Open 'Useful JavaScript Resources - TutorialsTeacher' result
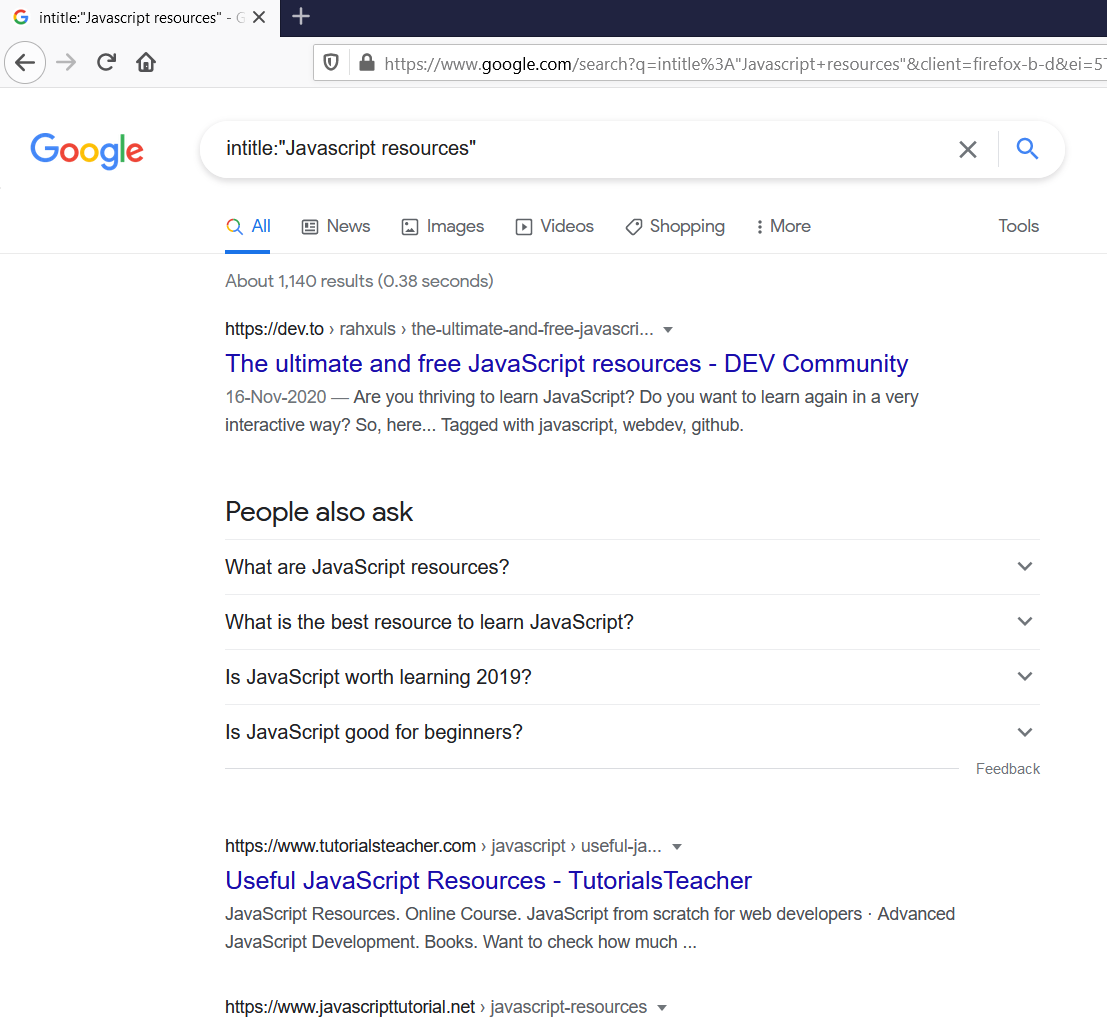This screenshot has width=1107, height=1020. (x=488, y=880)
